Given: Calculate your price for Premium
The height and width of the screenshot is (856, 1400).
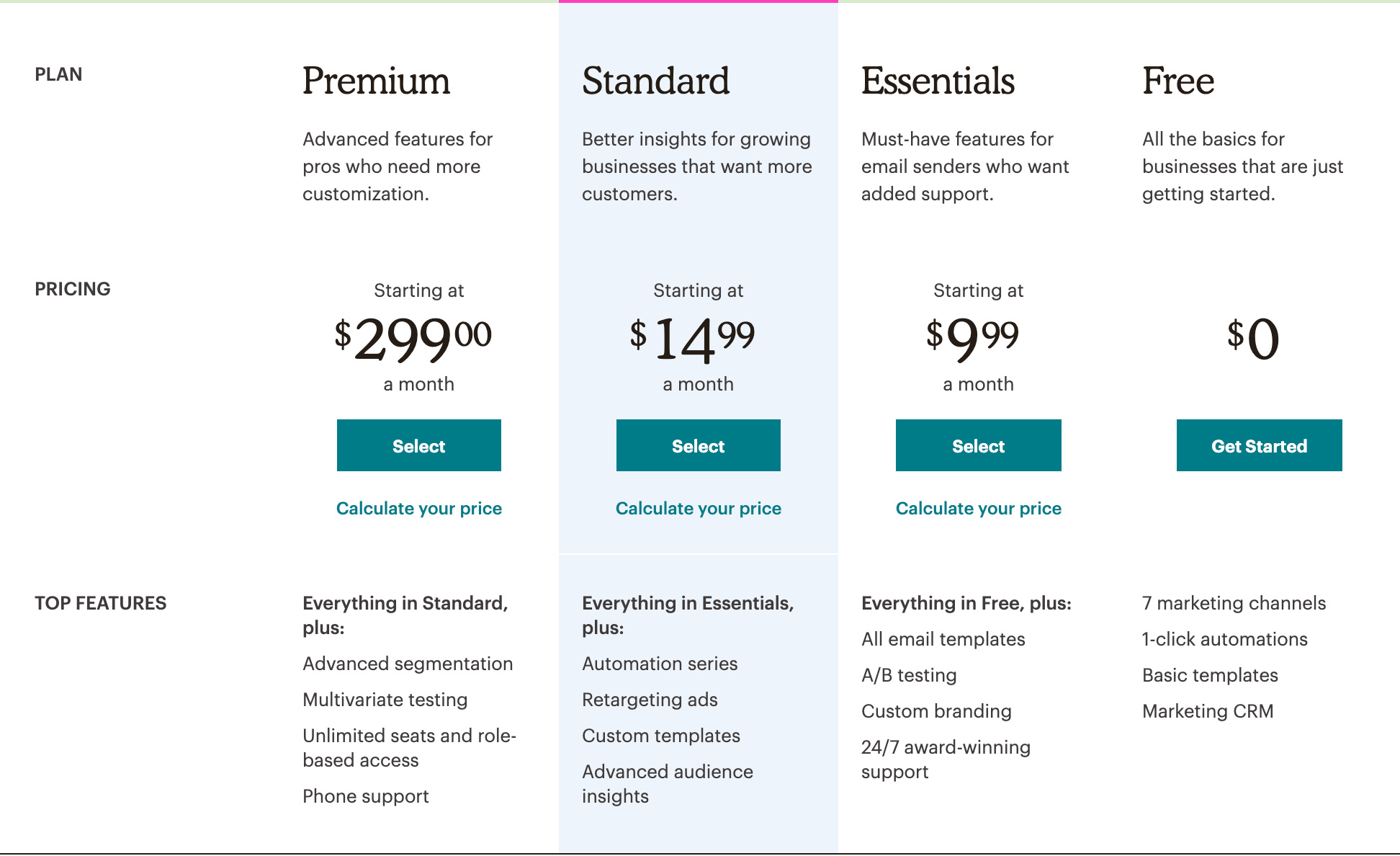Looking at the screenshot, I should pyautogui.click(x=418, y=508).
